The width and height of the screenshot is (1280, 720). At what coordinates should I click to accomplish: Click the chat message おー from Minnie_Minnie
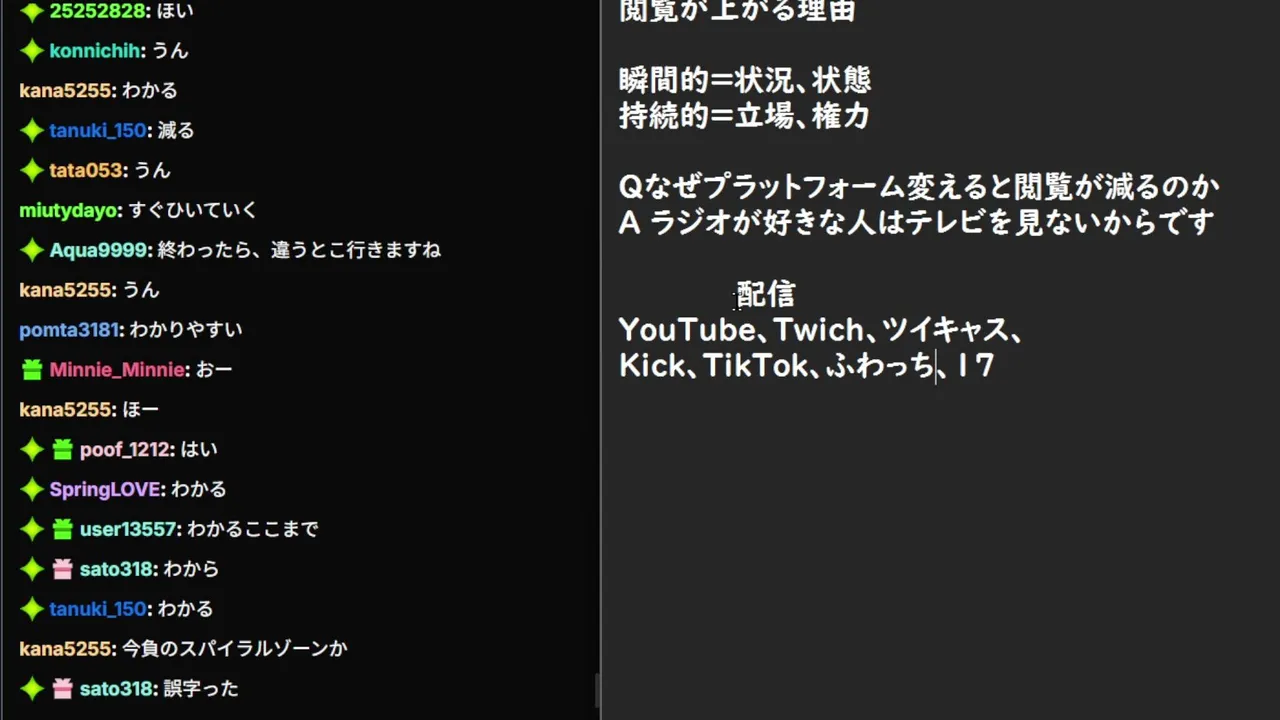point(214,370)
